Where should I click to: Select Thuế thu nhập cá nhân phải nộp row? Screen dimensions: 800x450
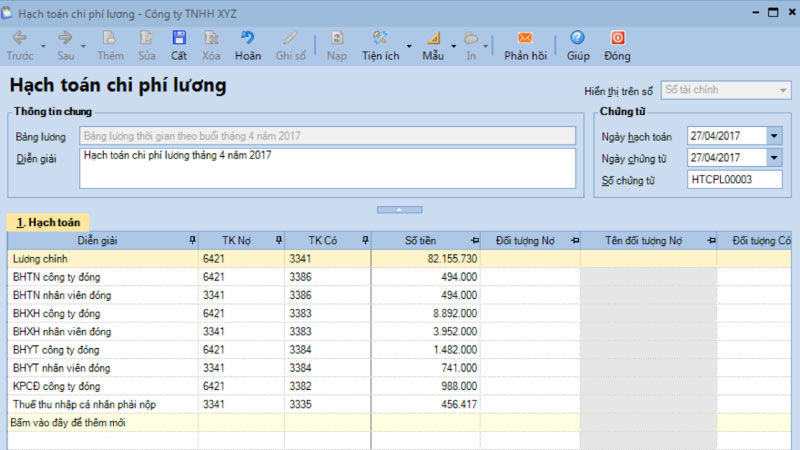coord(399,405)
